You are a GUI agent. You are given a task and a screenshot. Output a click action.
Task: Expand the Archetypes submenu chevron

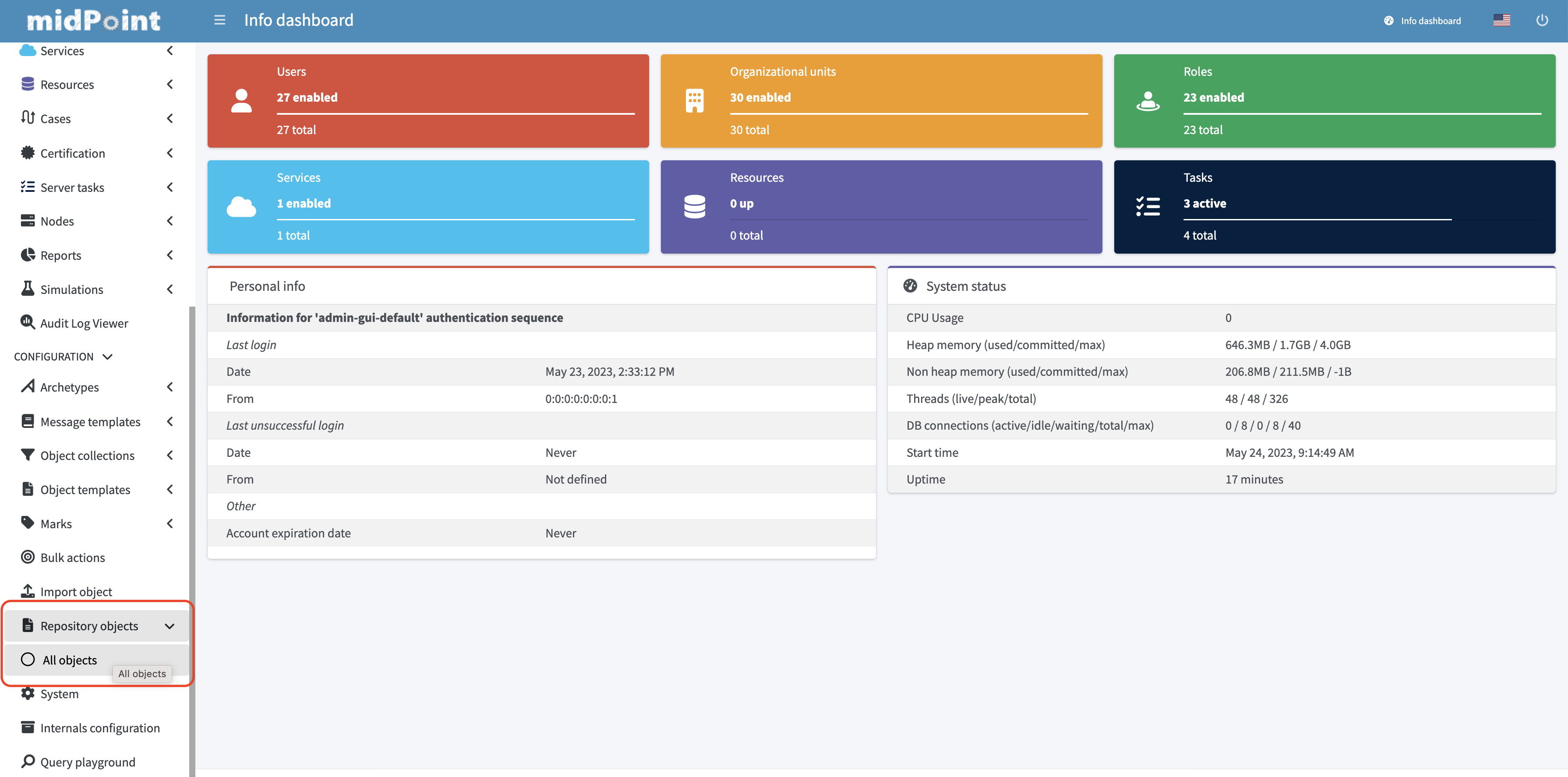click(170, 387)
